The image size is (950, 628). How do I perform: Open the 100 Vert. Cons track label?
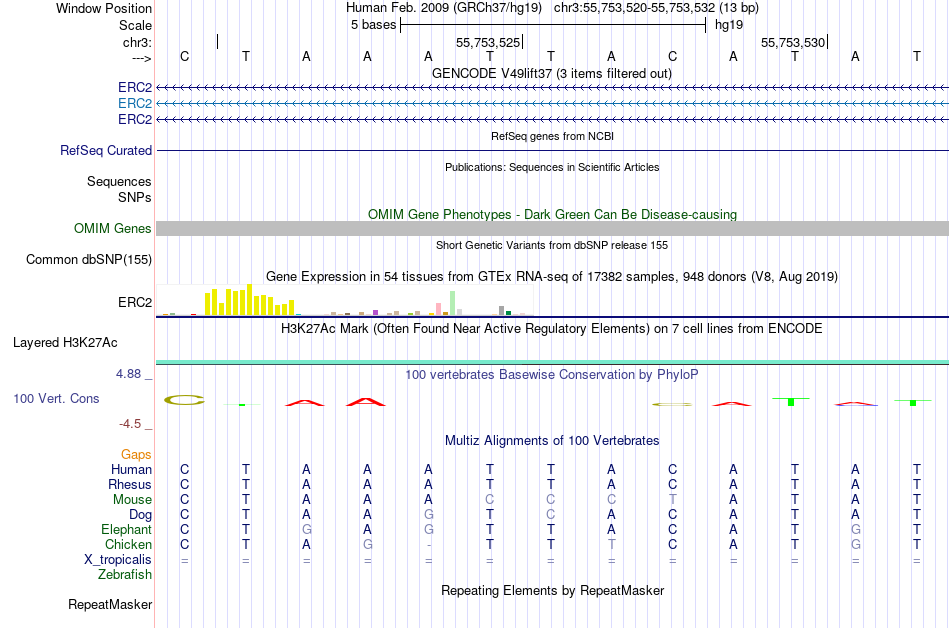(56, 398)
